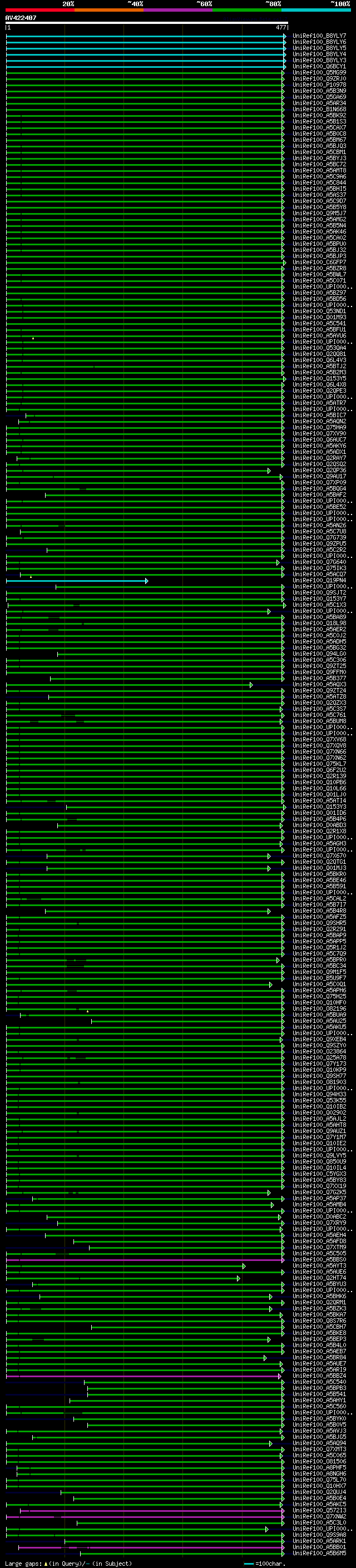Select the UniRef100_Q2QZX3 label
Screen dimensions: 356x1568
click(319, 703)
